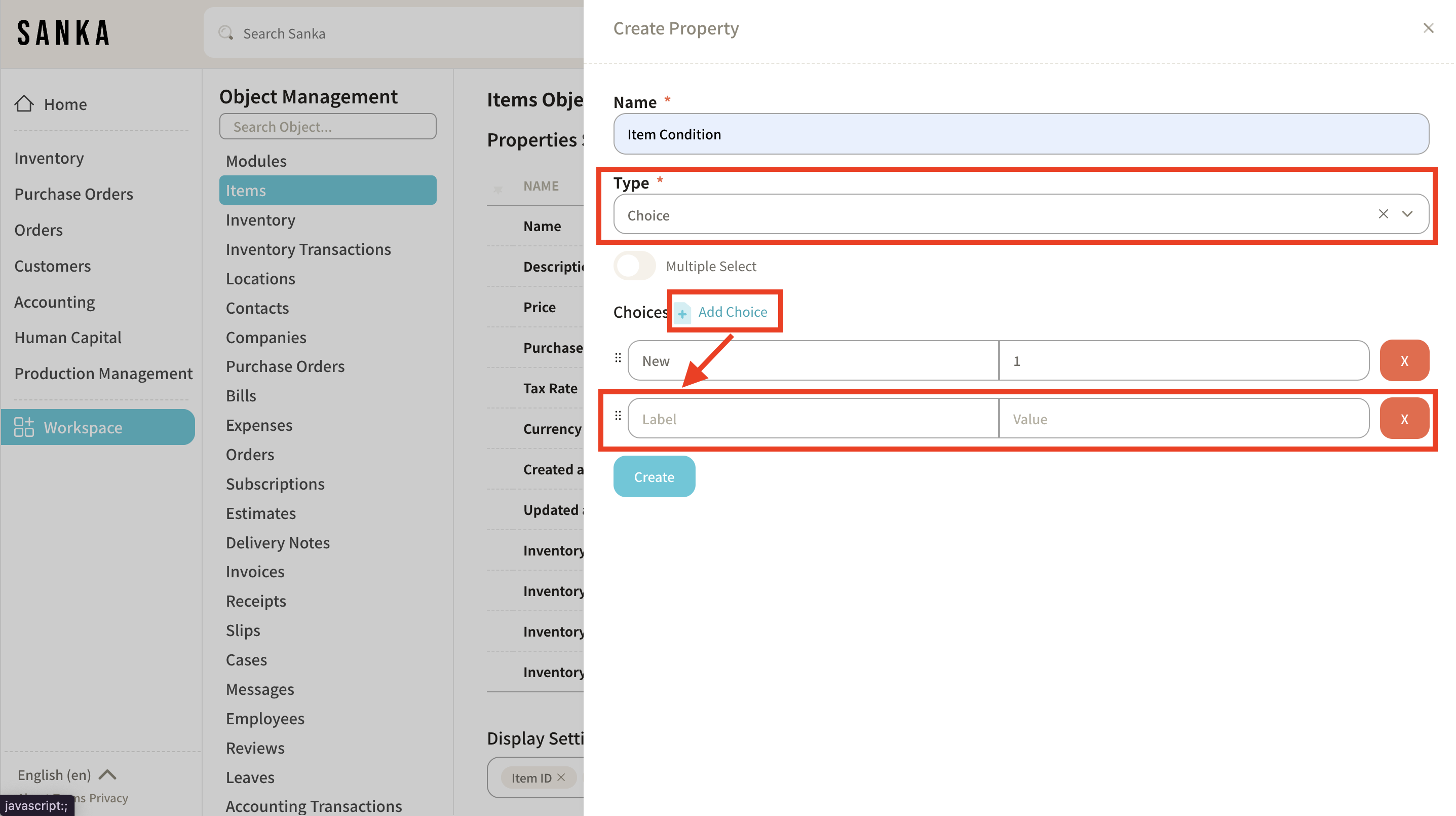
Task: Click the plus icon beside Add Choice
Action: point(682,313)
